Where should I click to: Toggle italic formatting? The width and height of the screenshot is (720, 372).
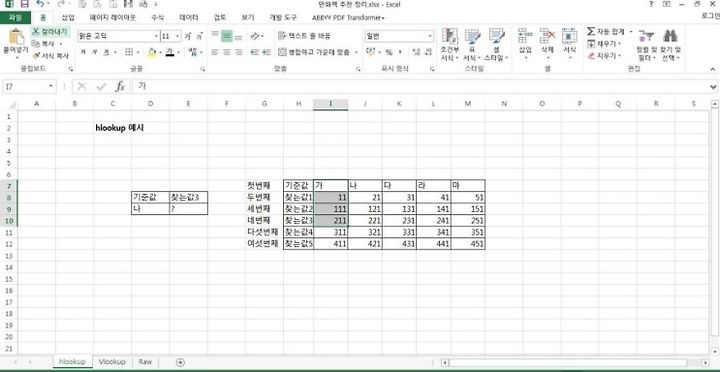pos(95,52)
